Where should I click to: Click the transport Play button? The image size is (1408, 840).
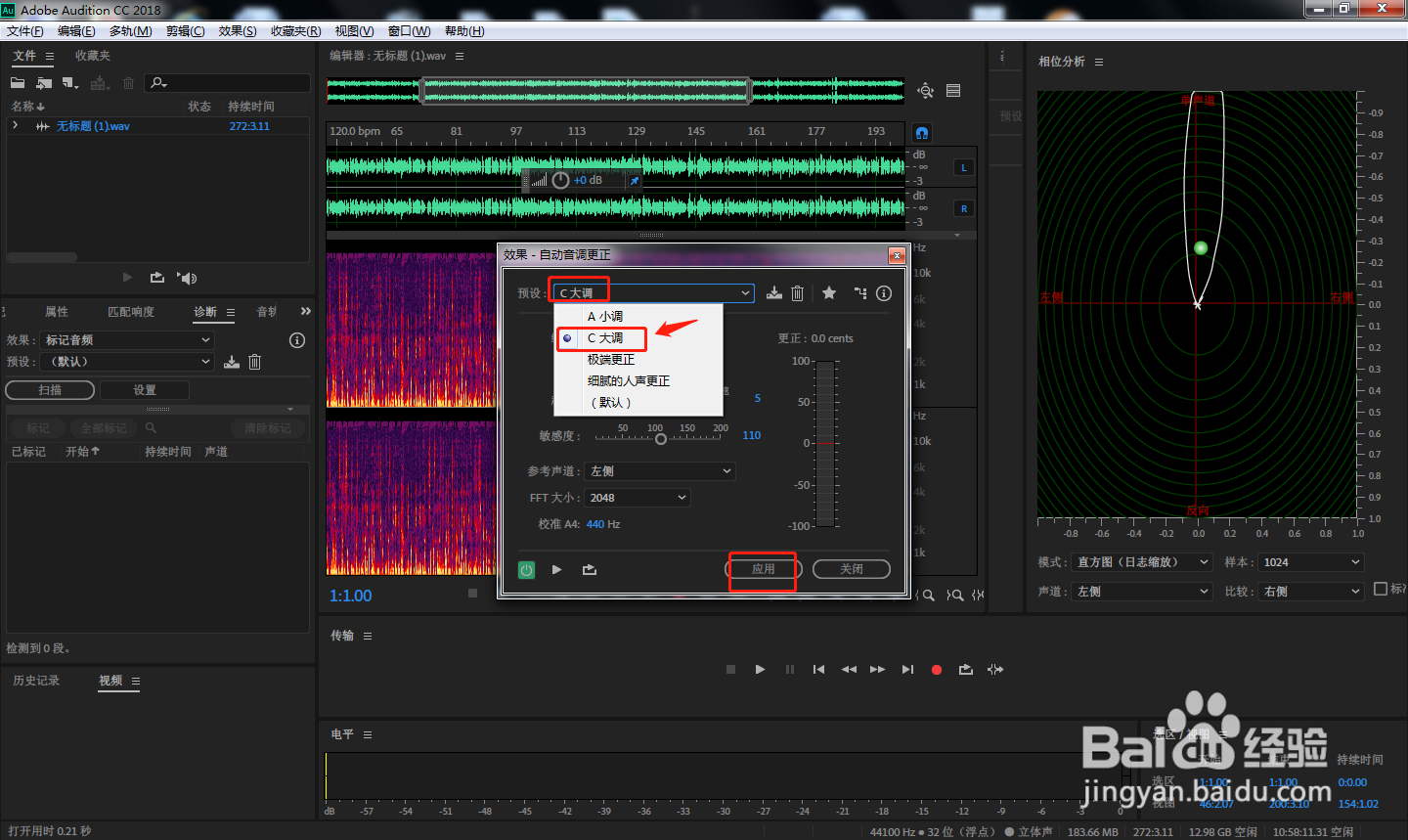pyautogui.click(x=760, y=670)
